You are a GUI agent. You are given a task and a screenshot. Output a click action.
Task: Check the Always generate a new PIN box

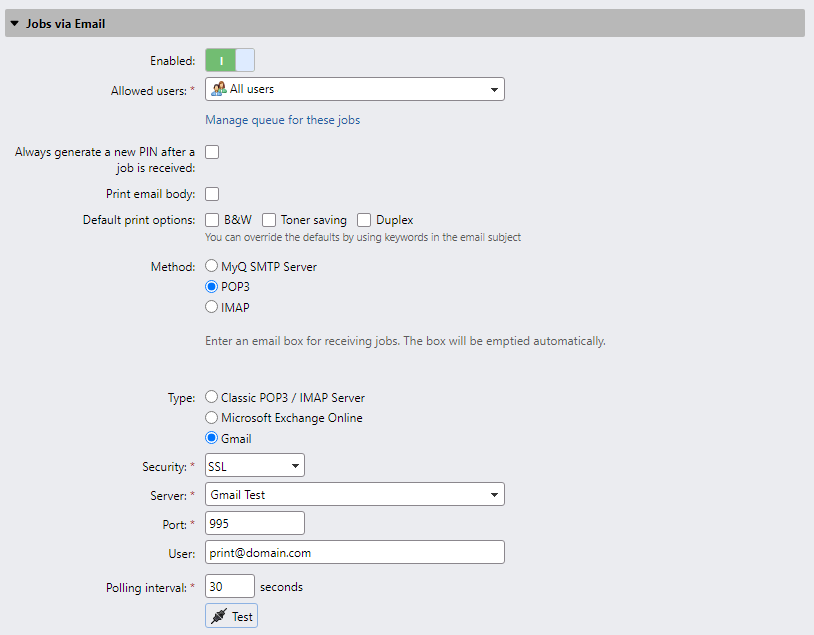tap(211, 152)
